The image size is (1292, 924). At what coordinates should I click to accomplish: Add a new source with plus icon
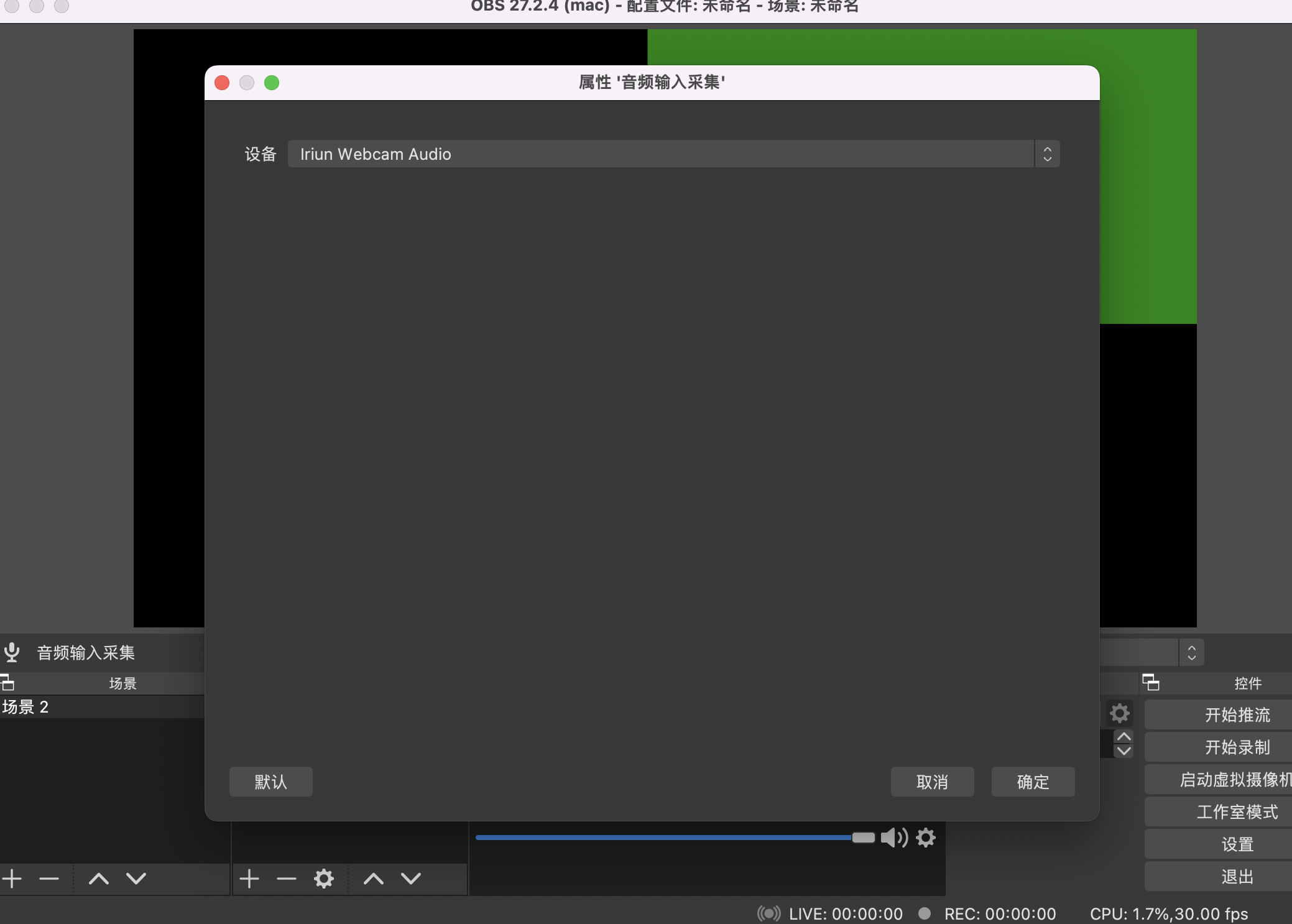[249, 879]
